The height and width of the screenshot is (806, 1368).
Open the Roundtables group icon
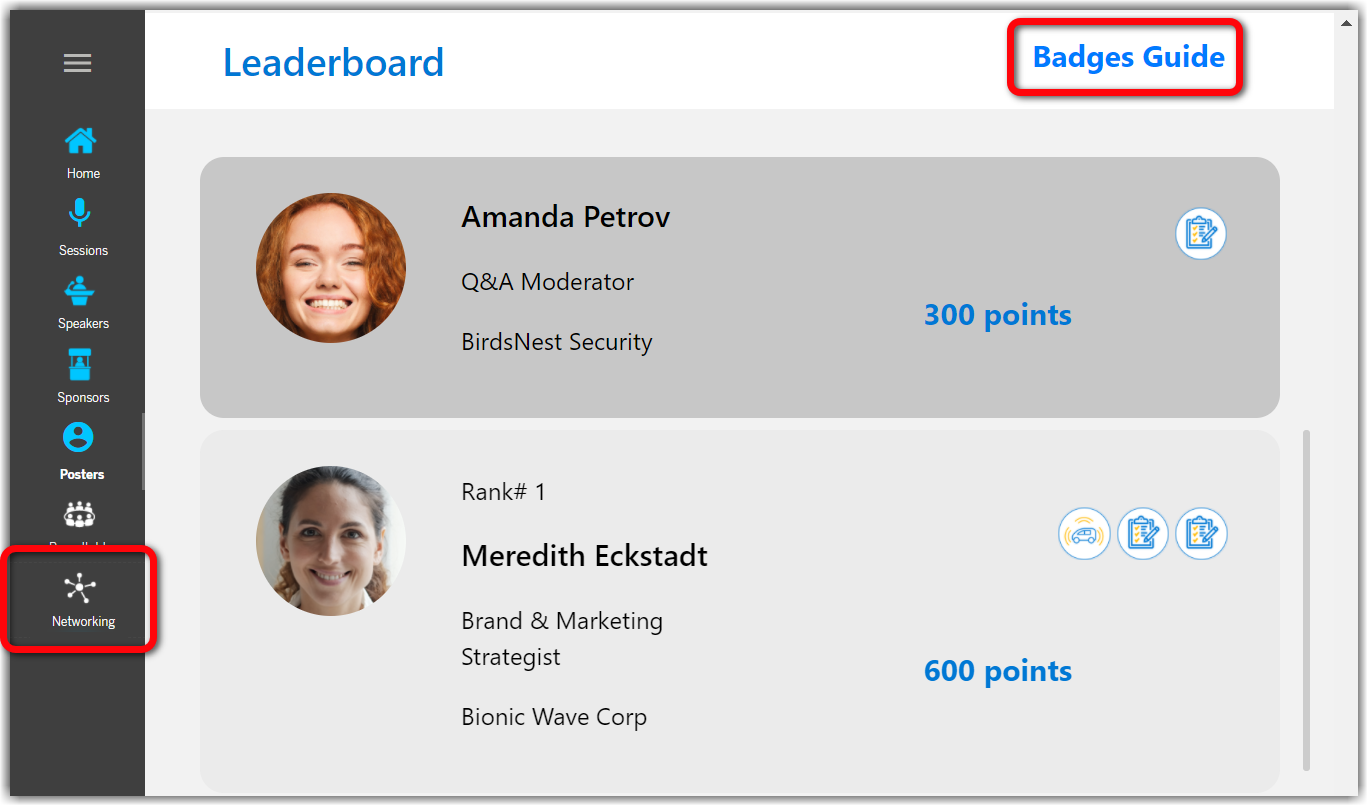[79, 514]
